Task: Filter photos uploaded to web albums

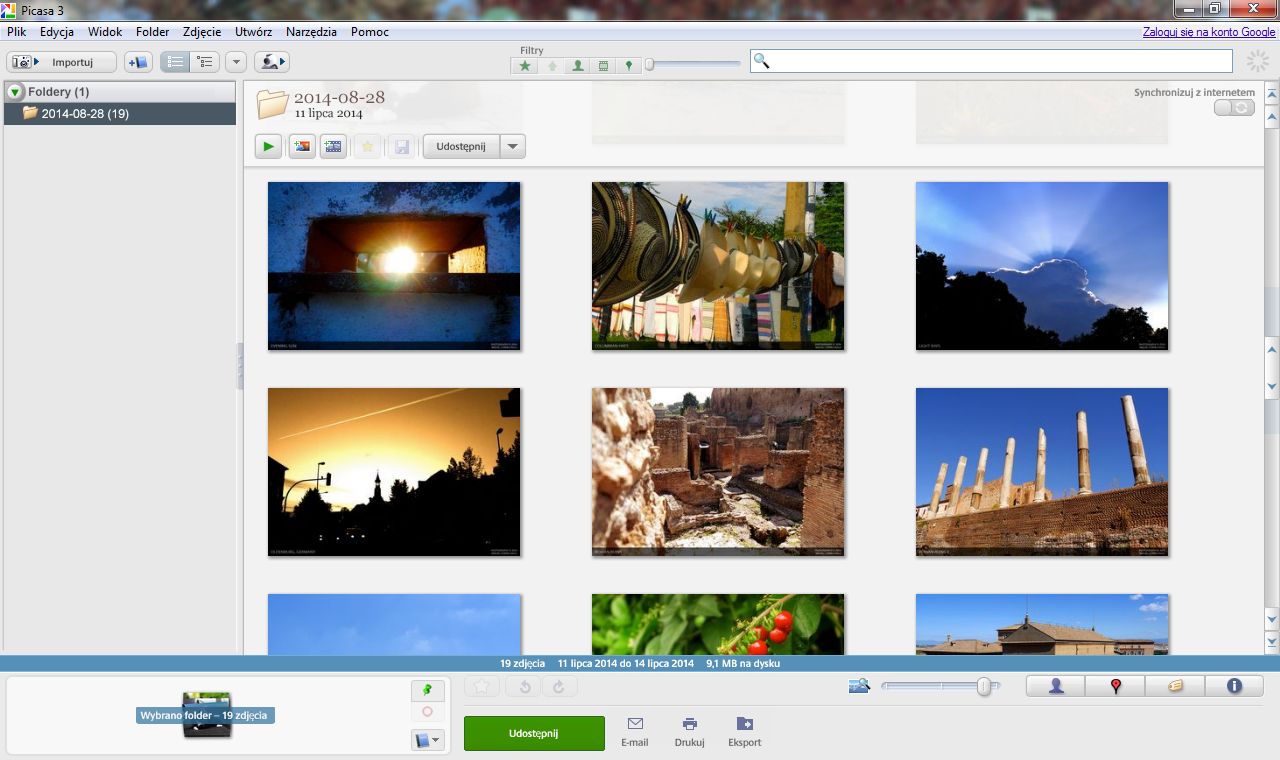Action: point(551,66)
